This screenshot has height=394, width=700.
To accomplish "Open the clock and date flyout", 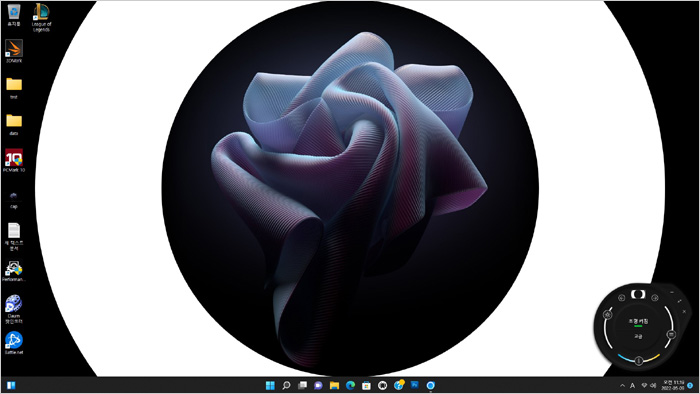I will (673, 385).
